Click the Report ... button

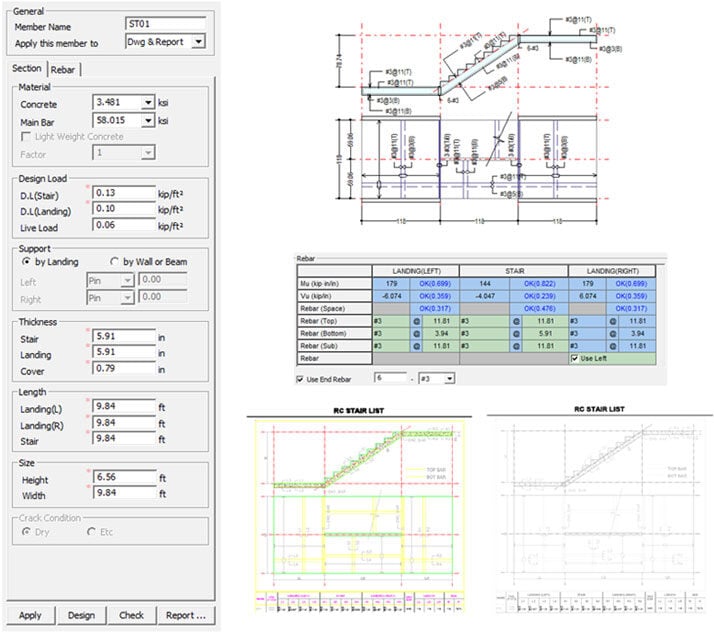(x=186, y=616)
